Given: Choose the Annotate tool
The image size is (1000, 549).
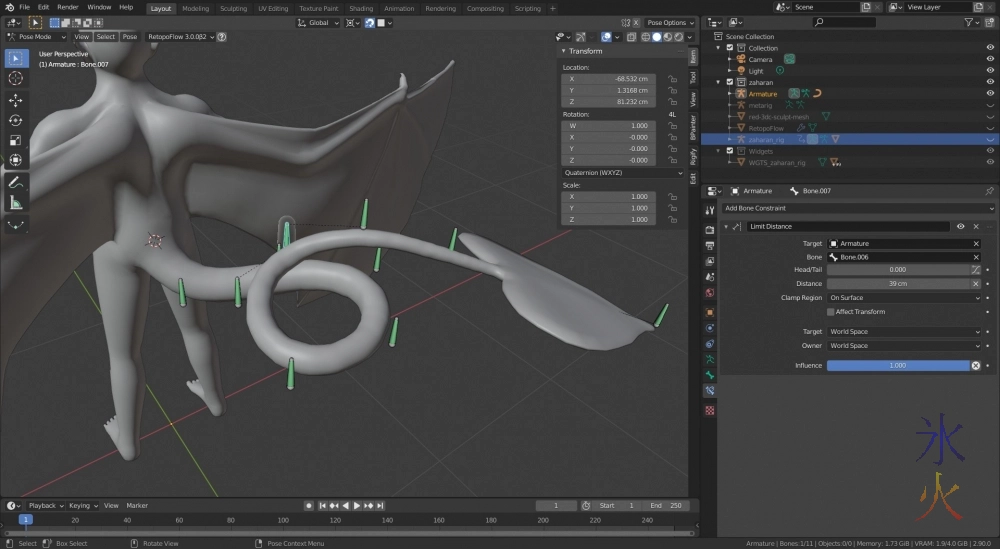Looking at the screenshot, I should (x=16, y=182).
